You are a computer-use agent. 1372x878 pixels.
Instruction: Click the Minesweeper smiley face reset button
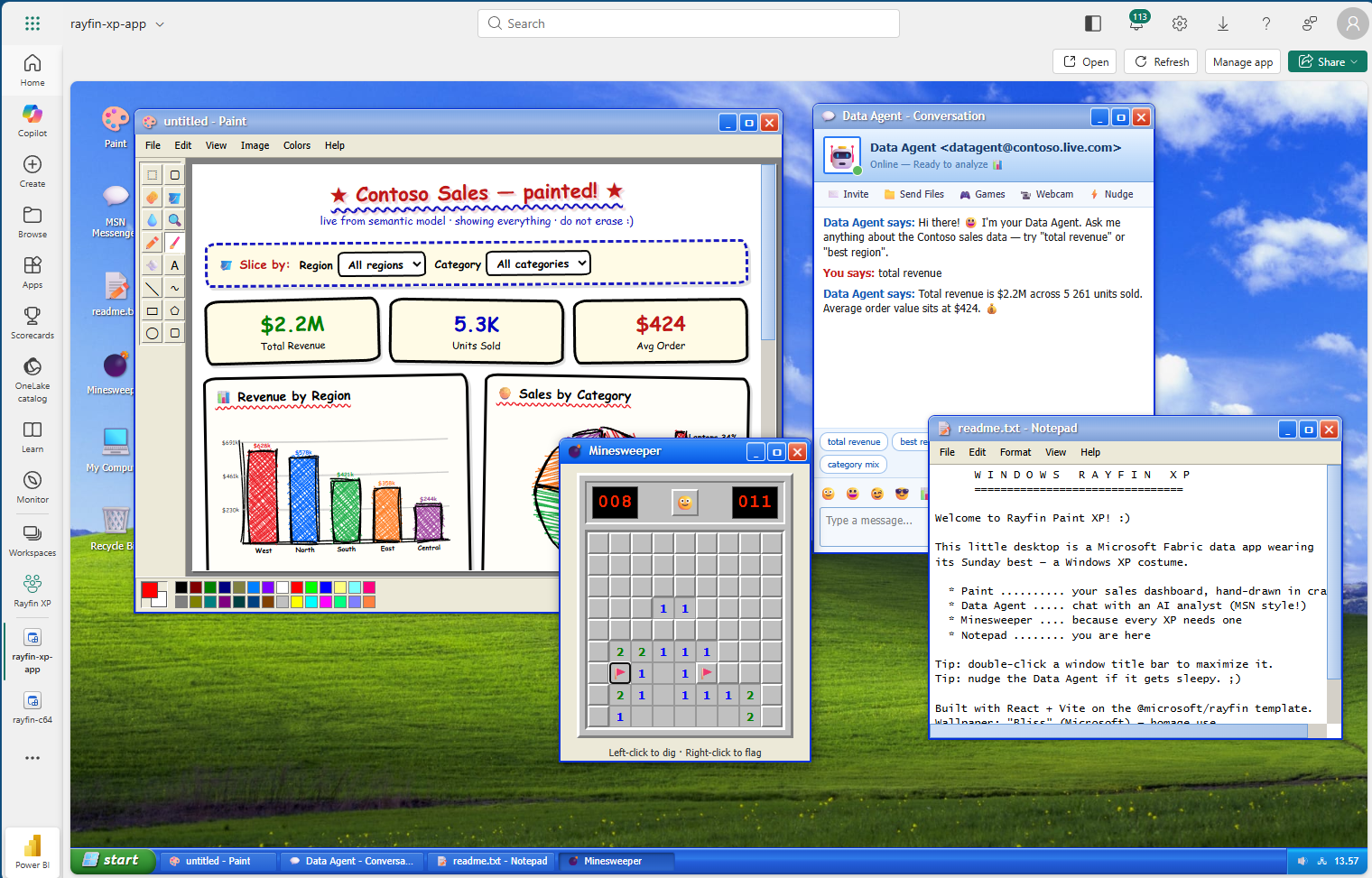coord(685,503)
